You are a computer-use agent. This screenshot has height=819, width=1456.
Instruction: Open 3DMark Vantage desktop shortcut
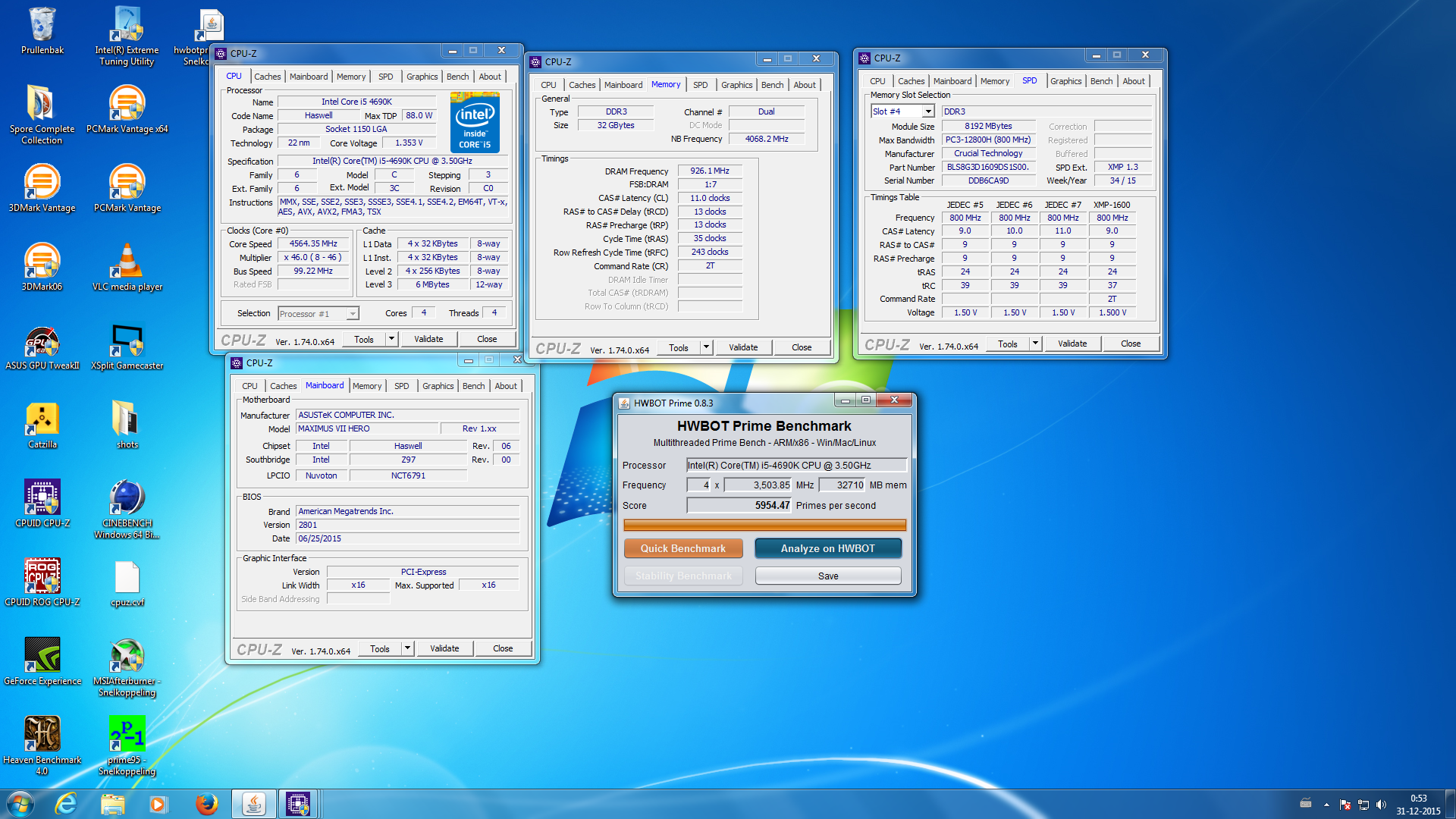42,188
